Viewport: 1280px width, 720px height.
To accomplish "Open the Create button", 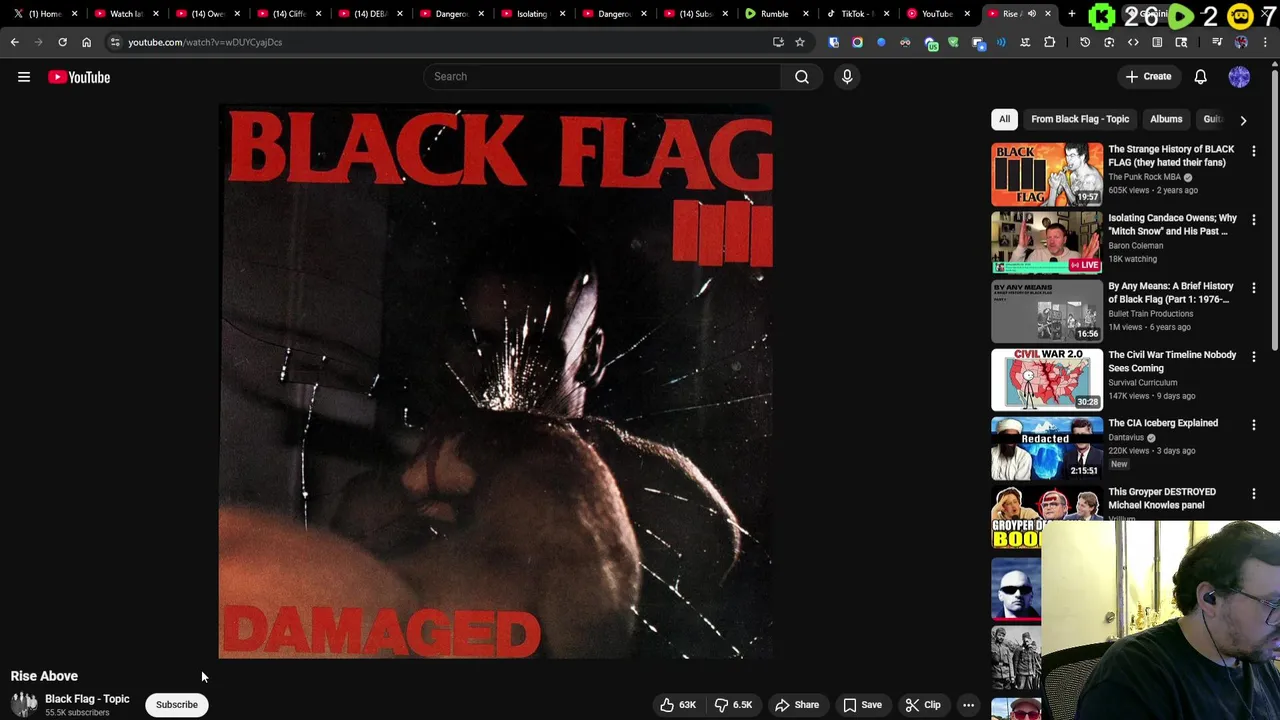I will 1148,76.
